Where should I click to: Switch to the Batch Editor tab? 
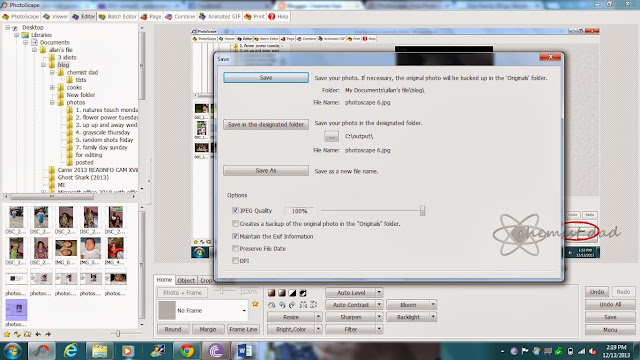(x=118, y=16)
